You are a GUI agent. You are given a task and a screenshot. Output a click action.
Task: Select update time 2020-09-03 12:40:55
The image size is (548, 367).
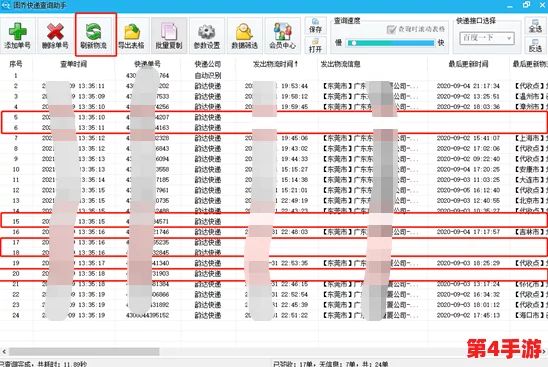[x=468, y=201]
